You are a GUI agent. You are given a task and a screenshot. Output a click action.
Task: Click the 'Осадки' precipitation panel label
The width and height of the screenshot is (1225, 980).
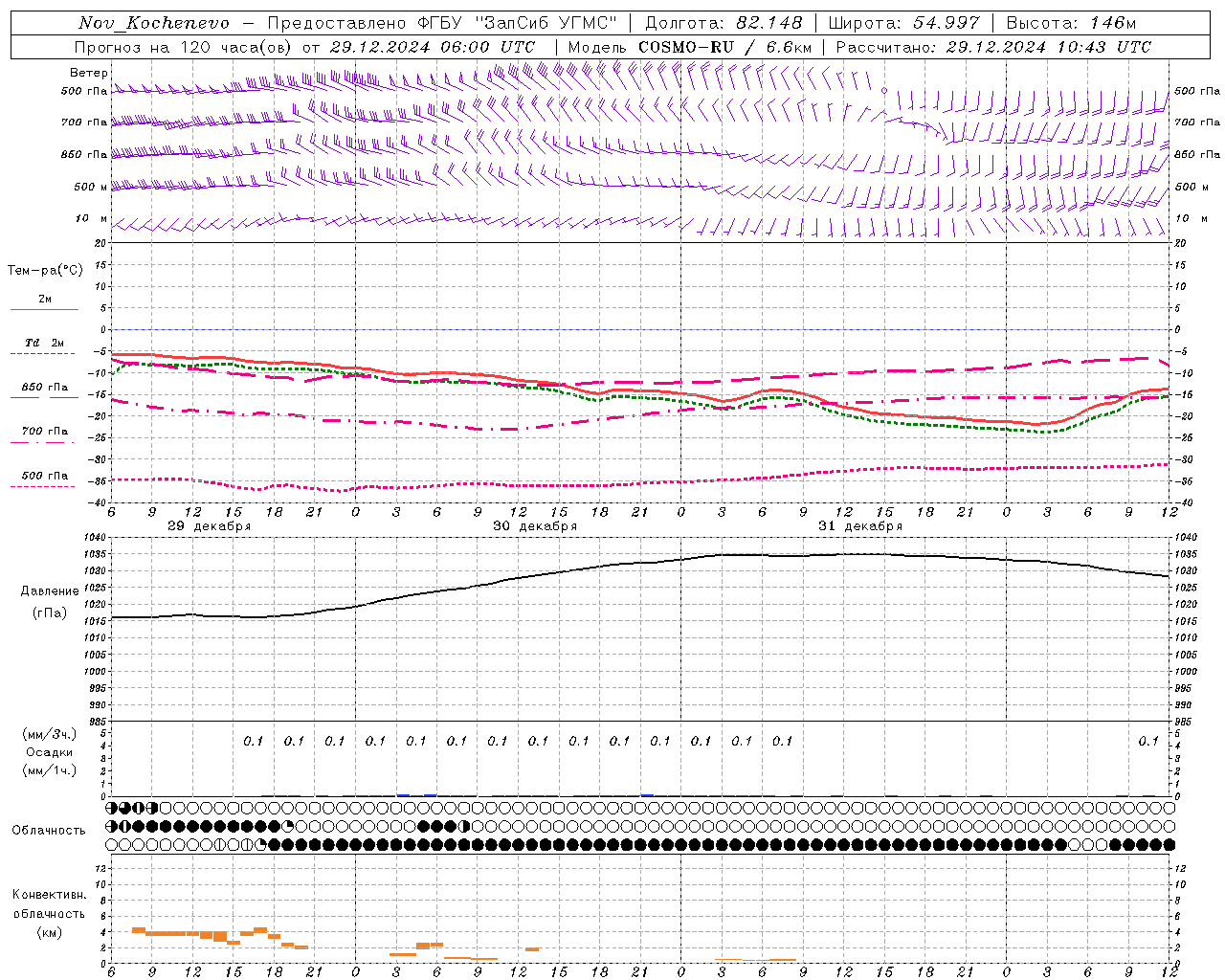(x=50, y=752)
